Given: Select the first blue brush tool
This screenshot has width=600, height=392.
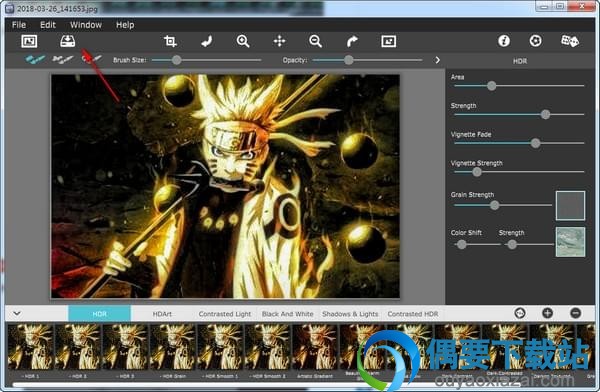Looking at the screenshot, I should click(35, 59).
